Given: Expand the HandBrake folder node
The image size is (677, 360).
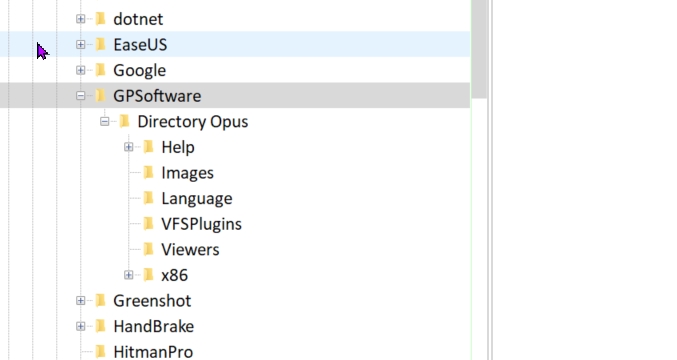Looking at the screenshot, I should (80, 326).
